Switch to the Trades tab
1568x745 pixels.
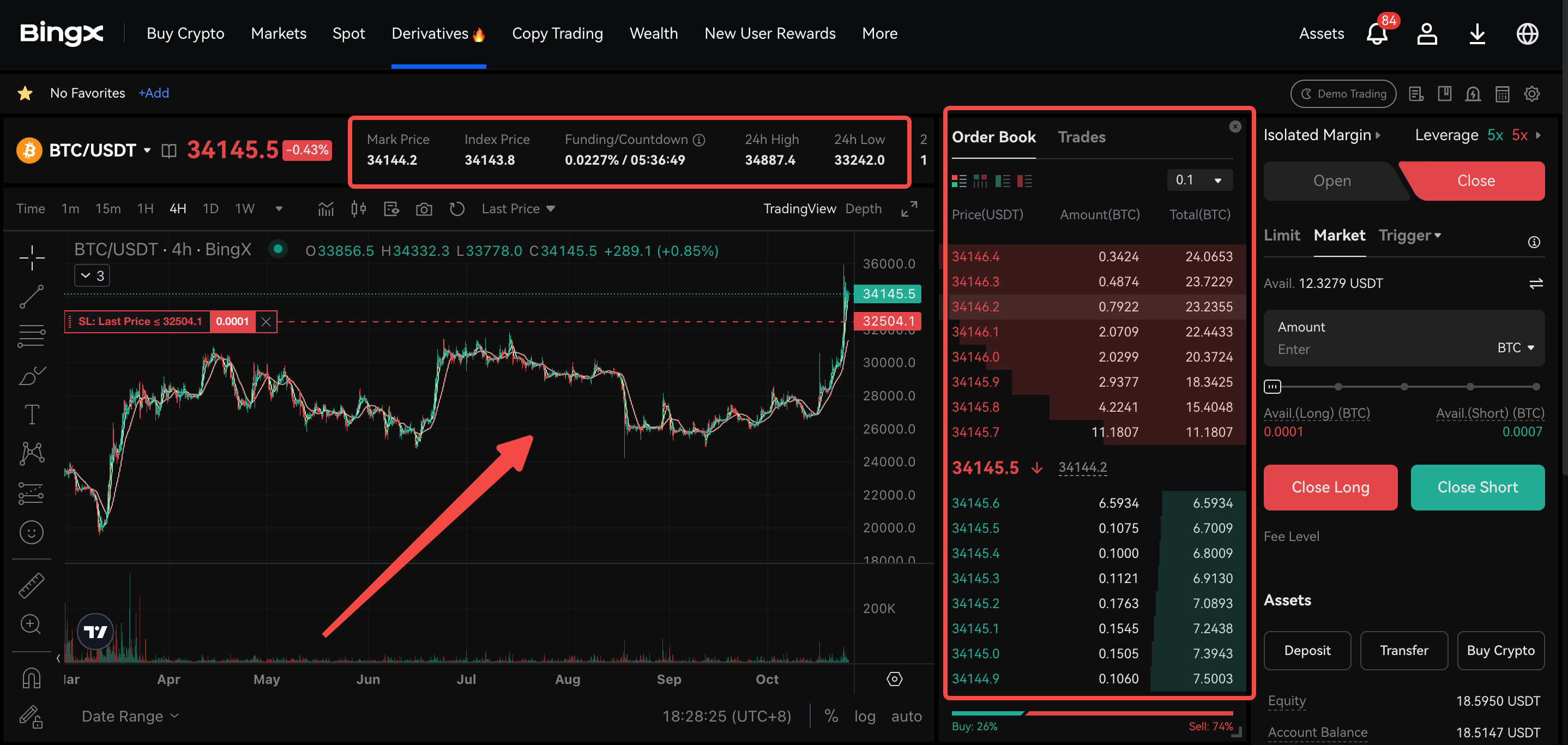1081,137
